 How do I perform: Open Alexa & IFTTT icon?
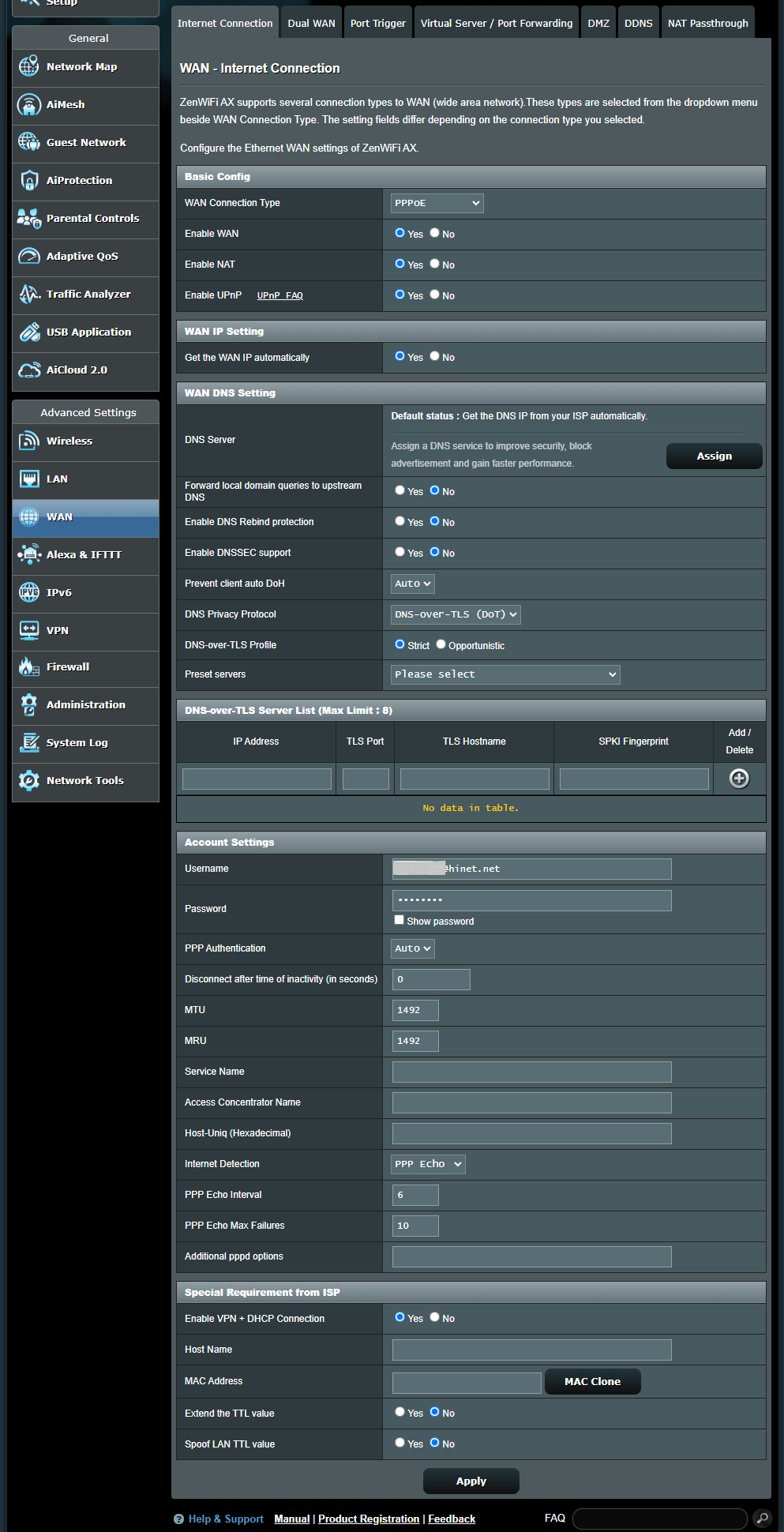[29, 554]
